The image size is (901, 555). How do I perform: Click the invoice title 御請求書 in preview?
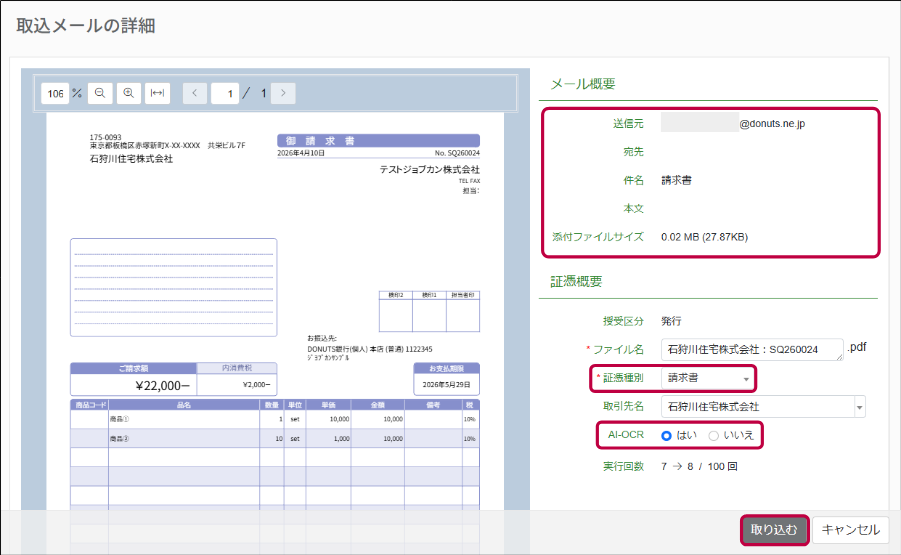pos(378,140)
